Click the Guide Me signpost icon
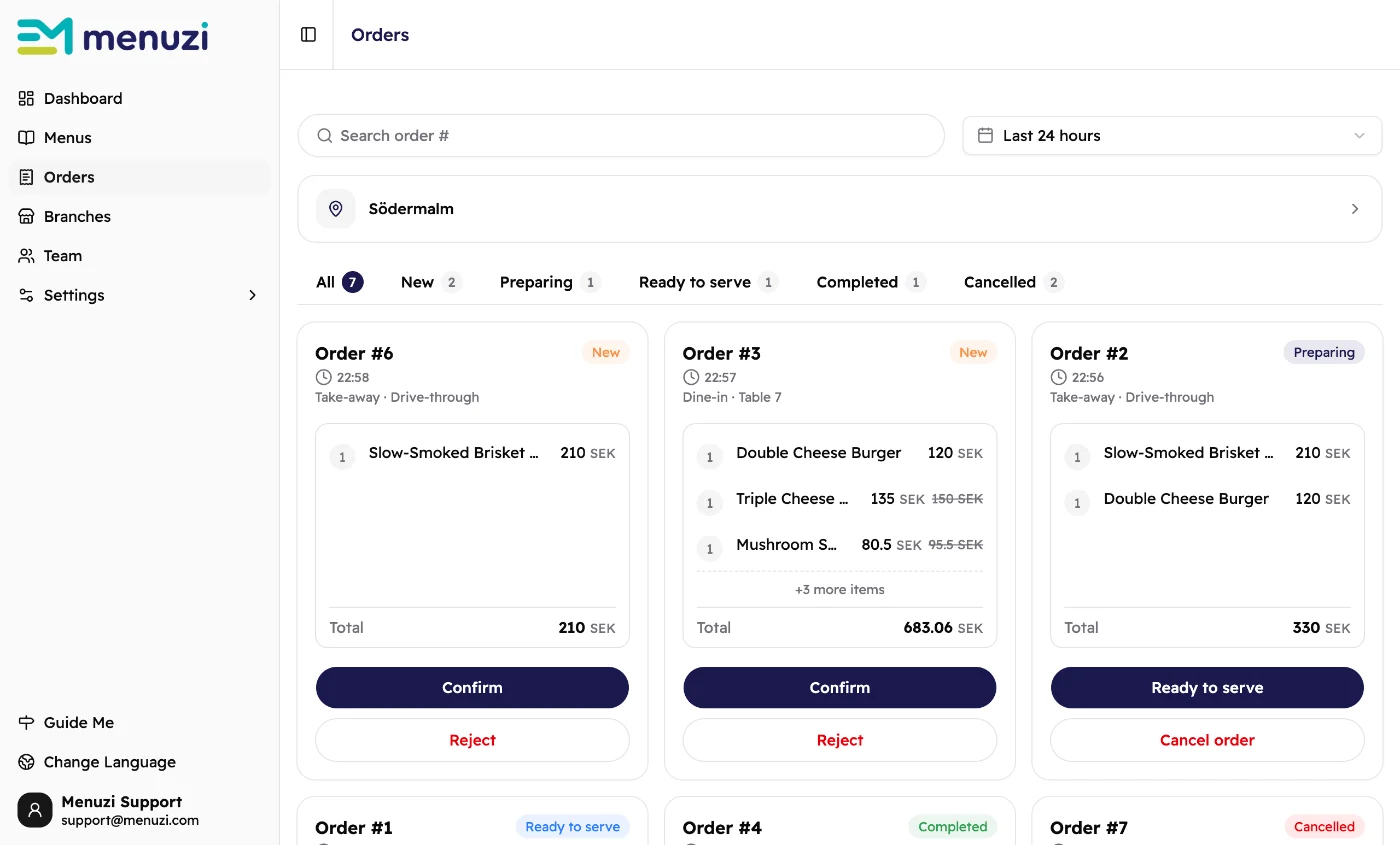The image size is (1400, 845). point(27,722)
